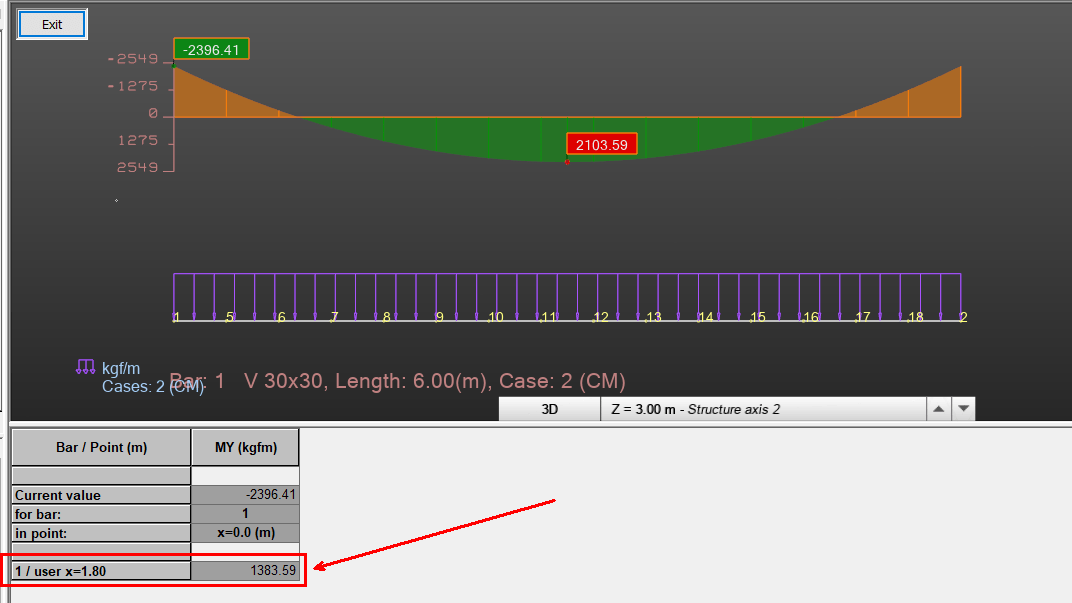Open the 'Z = 3.00 m - Structure axis 2' selector

760,408
